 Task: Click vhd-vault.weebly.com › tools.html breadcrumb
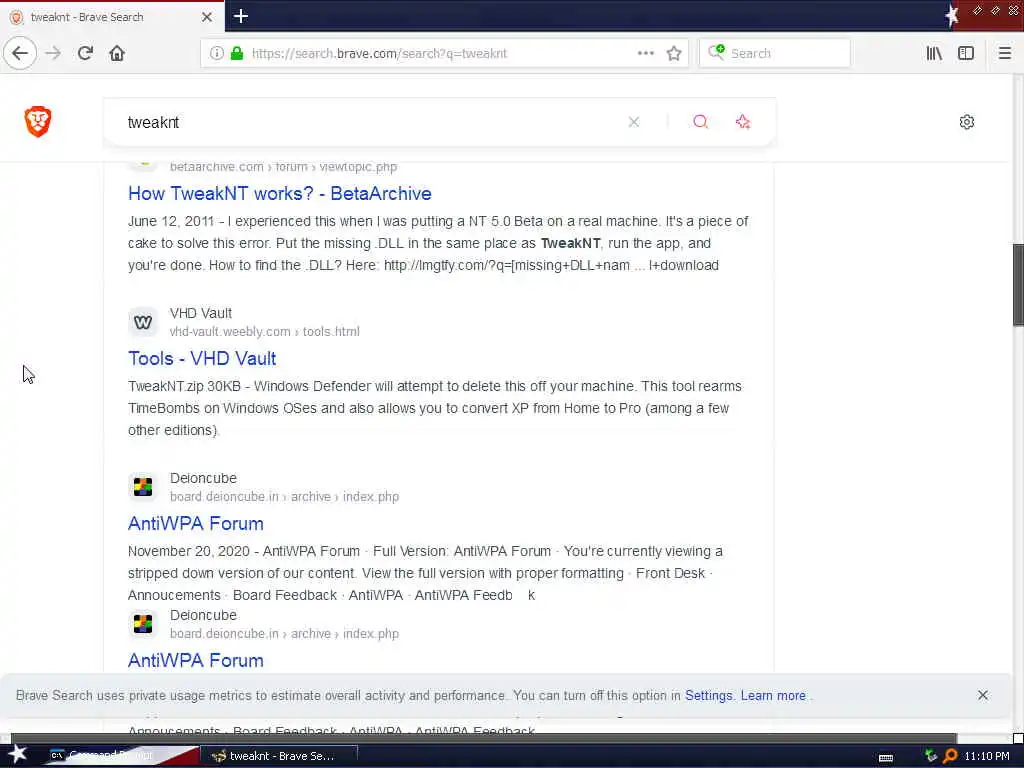coord(264,331)
